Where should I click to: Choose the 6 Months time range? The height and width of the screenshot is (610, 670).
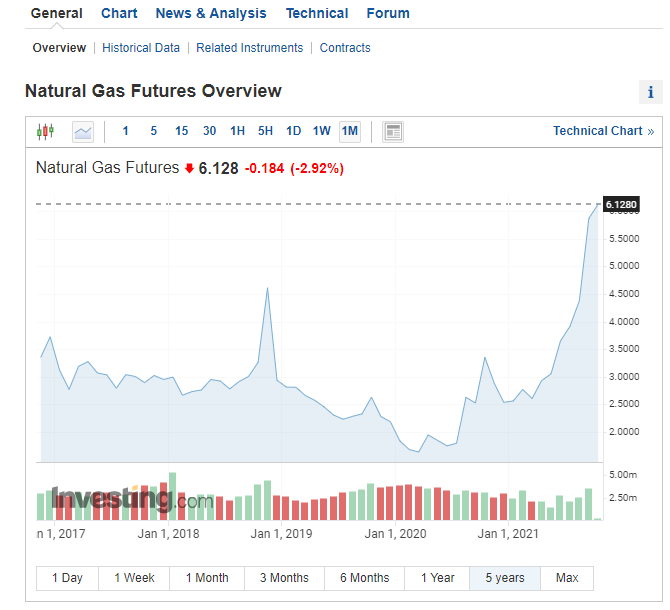[364, 578]
